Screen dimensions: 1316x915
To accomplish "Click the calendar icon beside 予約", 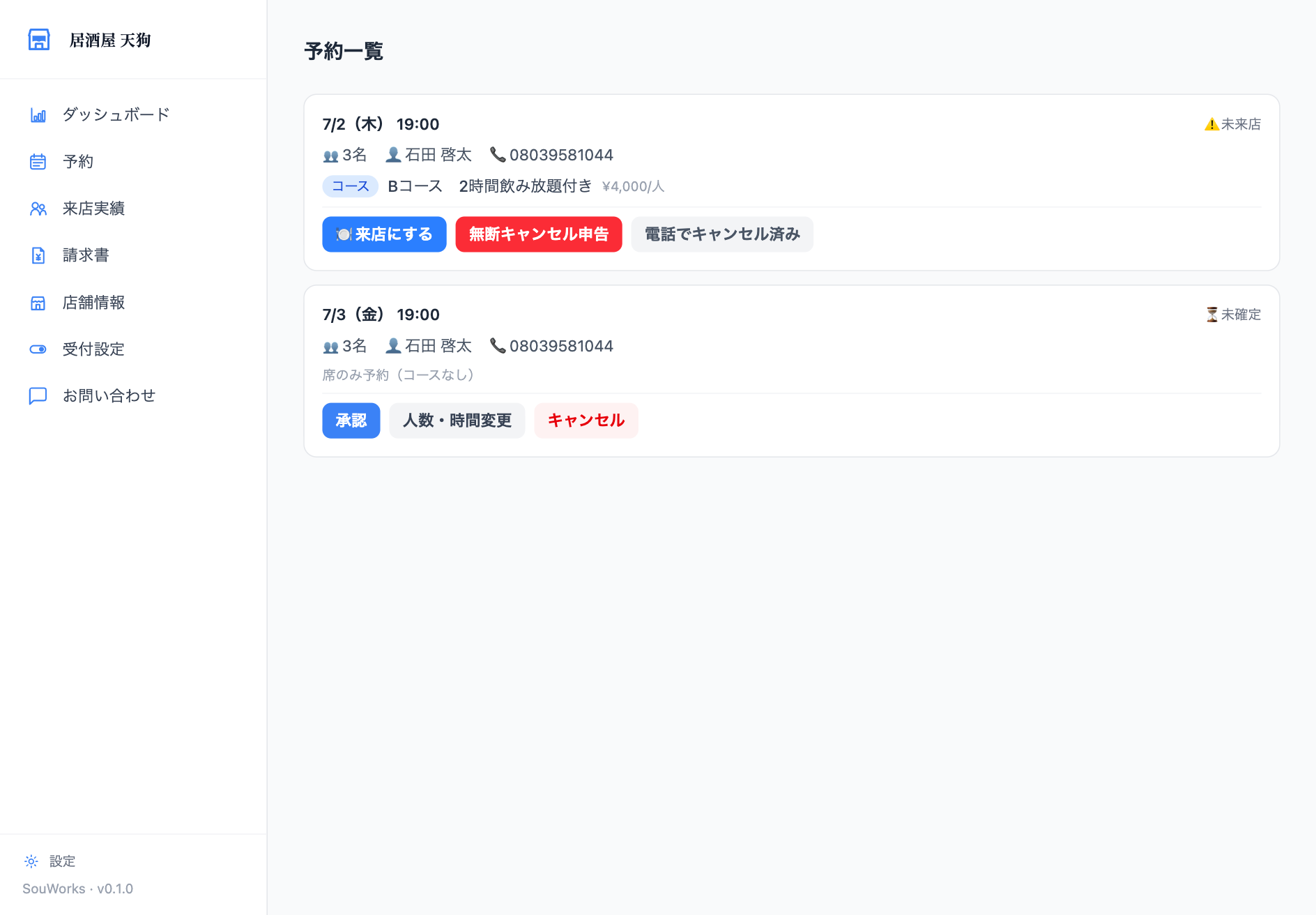I will [38, 162].
